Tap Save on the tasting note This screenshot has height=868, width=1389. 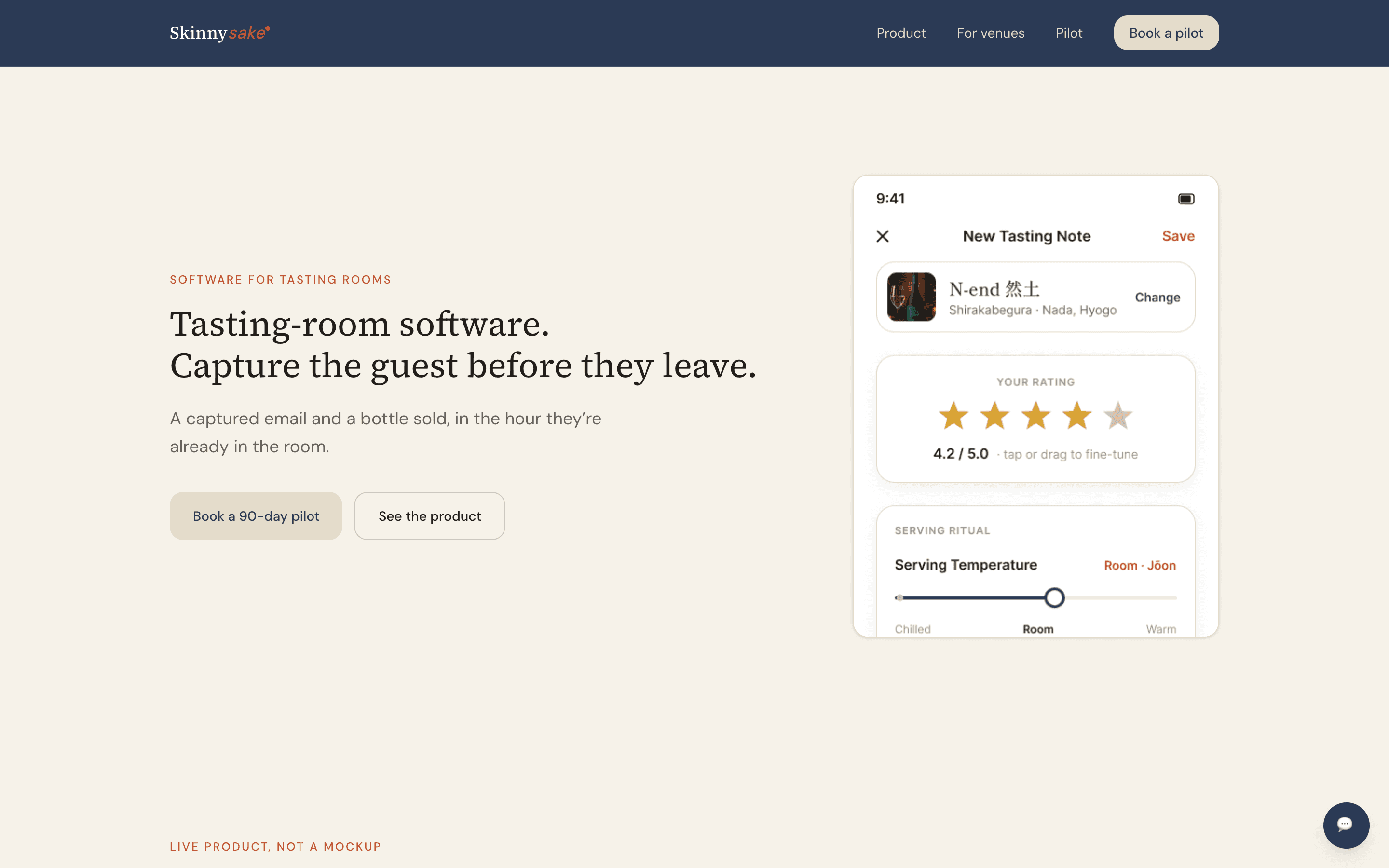(x=1178, y=236)
